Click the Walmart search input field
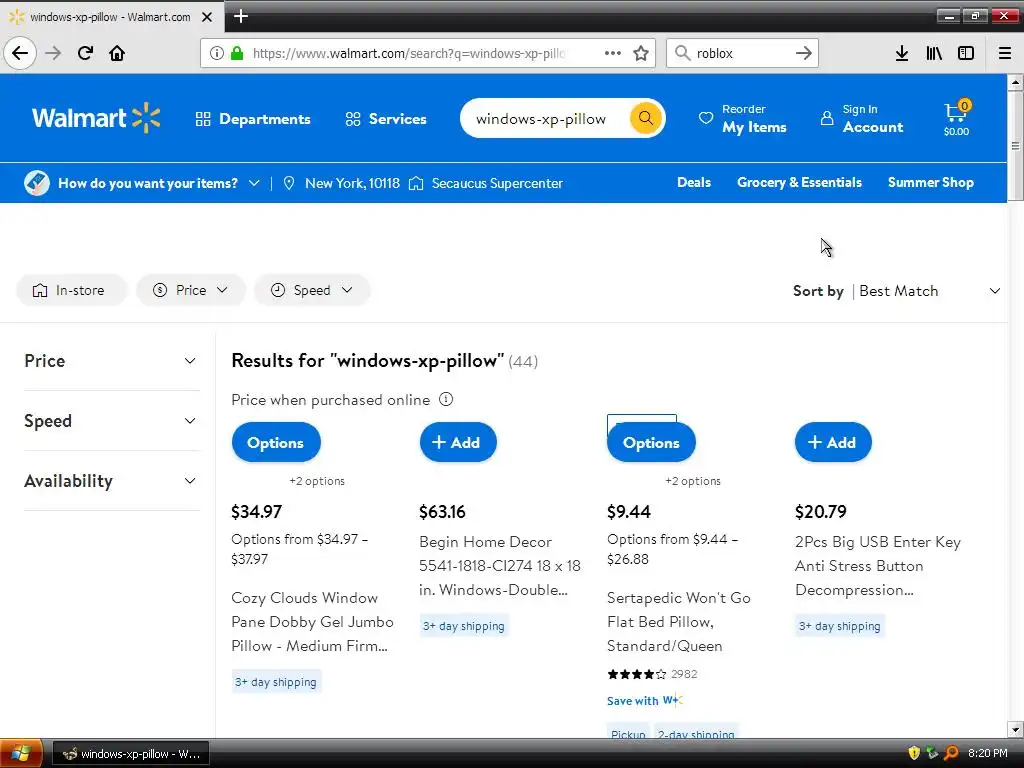 [x=541, y=118]
